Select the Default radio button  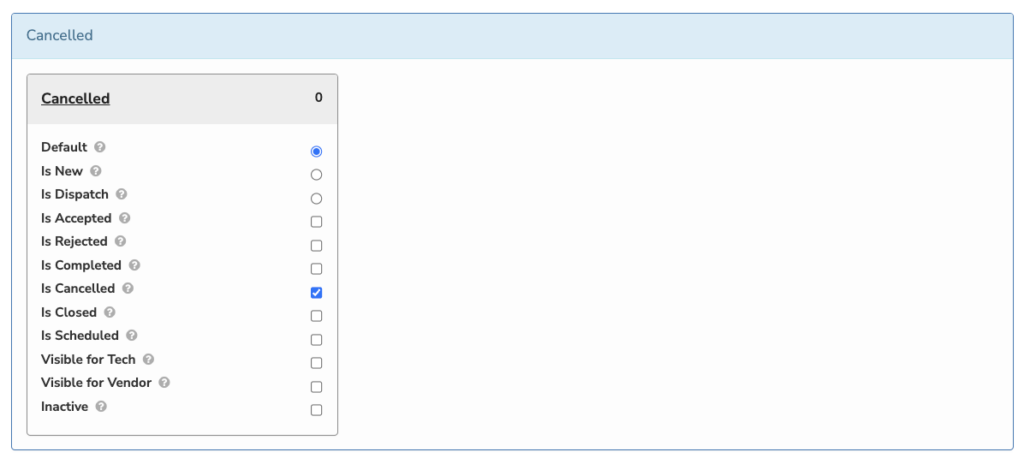pos(316,152)
